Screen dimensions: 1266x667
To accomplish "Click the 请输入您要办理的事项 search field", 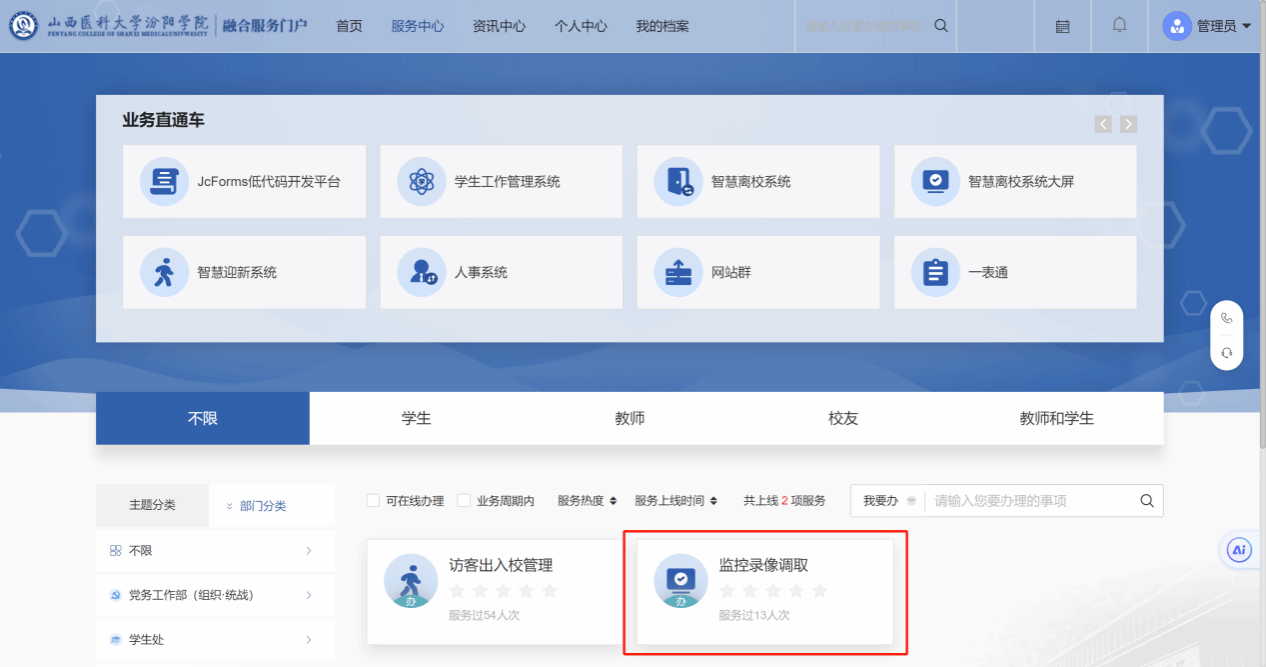I will (1030, 501).
